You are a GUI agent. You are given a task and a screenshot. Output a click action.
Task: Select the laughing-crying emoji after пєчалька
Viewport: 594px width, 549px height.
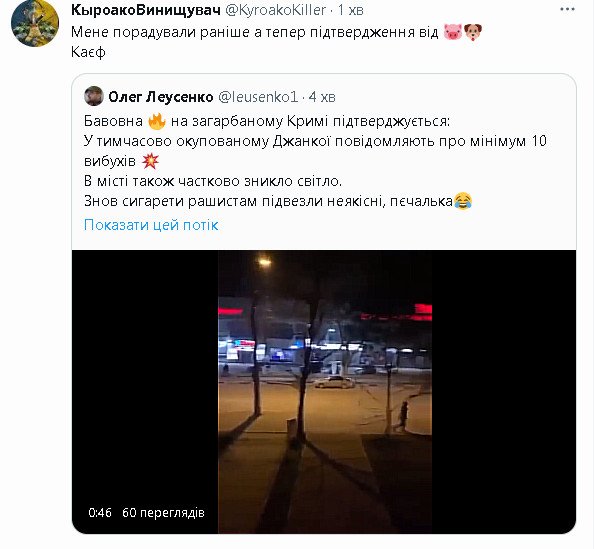[x=463, y=201]
